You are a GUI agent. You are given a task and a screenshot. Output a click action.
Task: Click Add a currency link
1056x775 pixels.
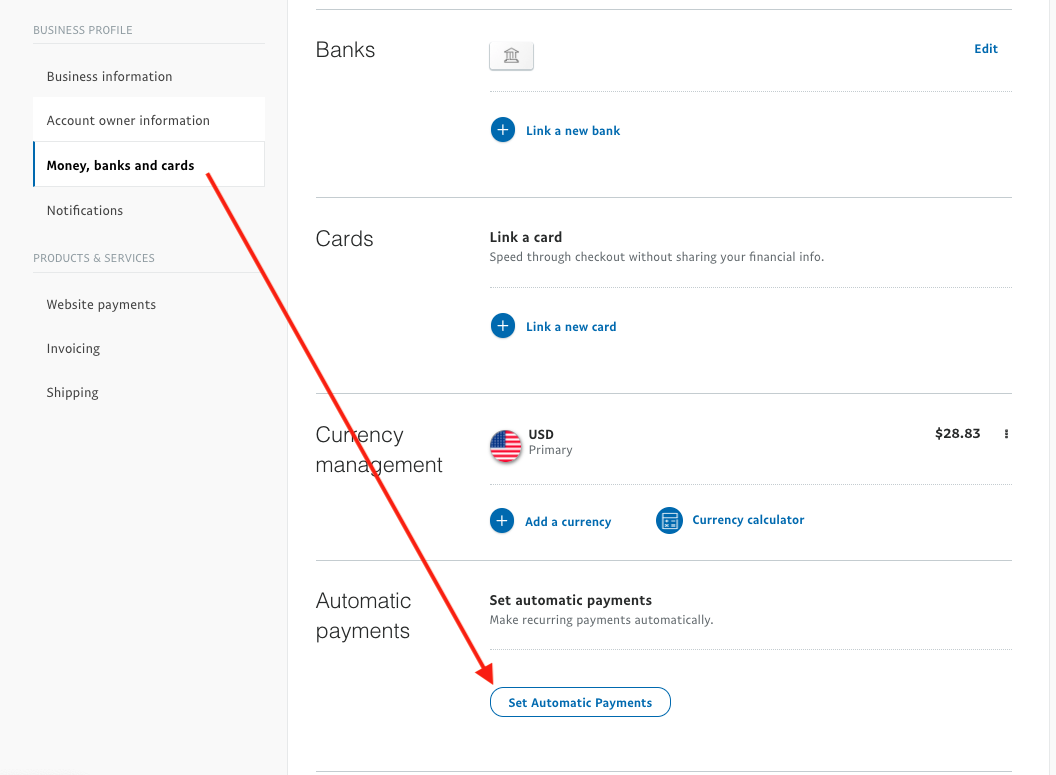[568, 522]
